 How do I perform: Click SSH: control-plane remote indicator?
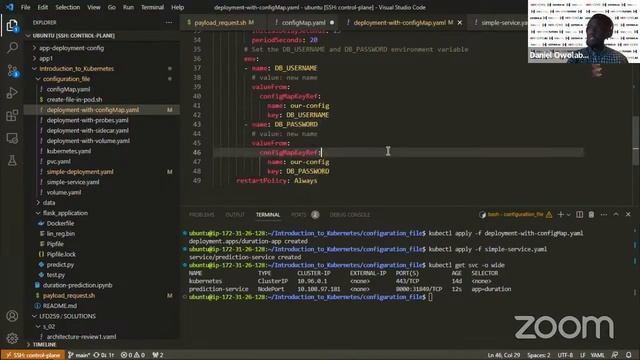point(33,355)
